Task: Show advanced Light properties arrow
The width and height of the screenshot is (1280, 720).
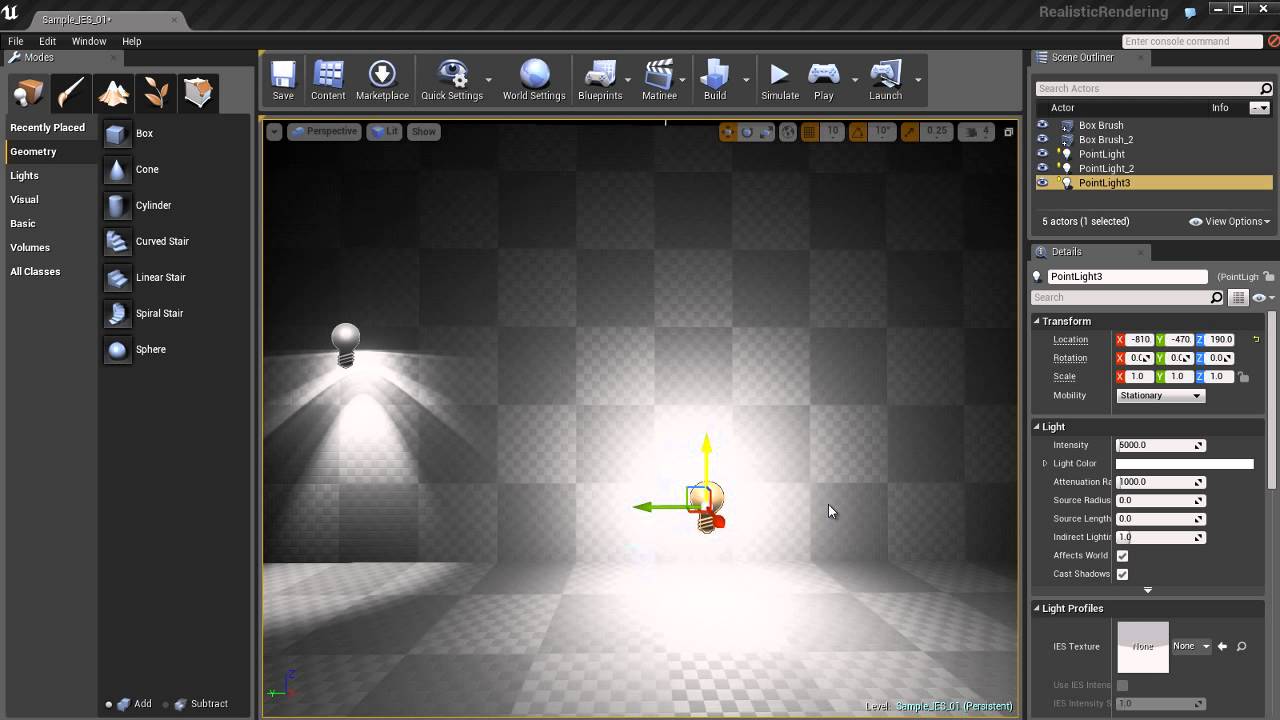Action: (1148, 590)
